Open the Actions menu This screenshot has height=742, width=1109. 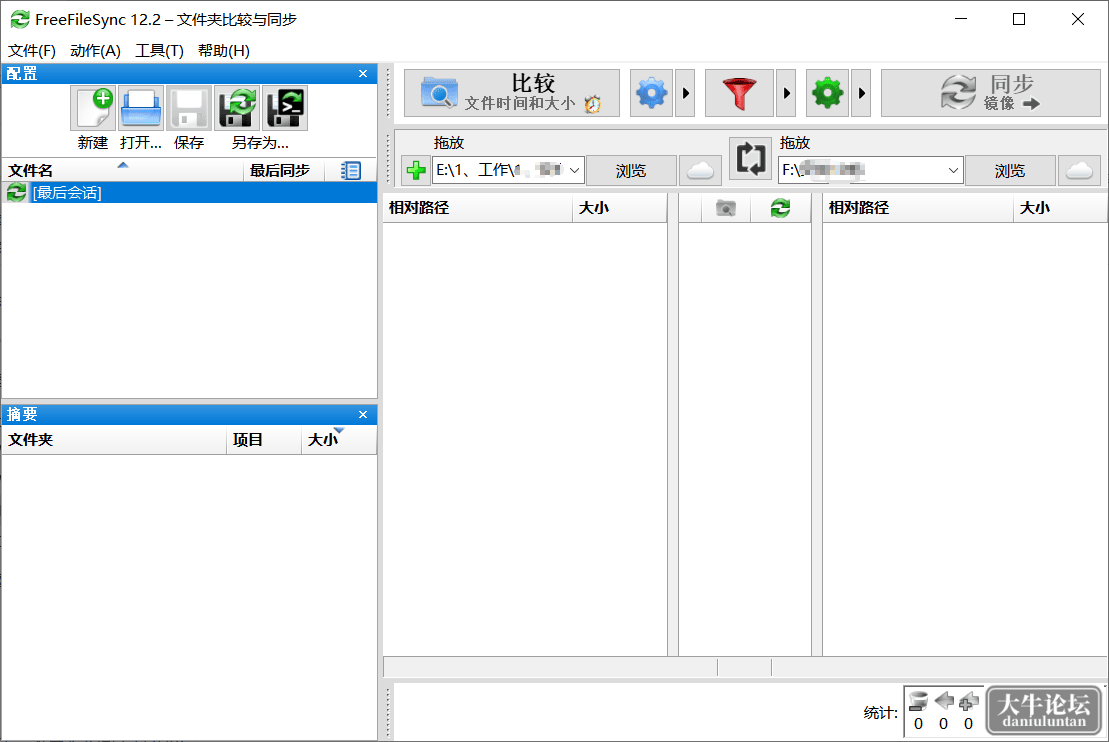[x=95, y=51]
